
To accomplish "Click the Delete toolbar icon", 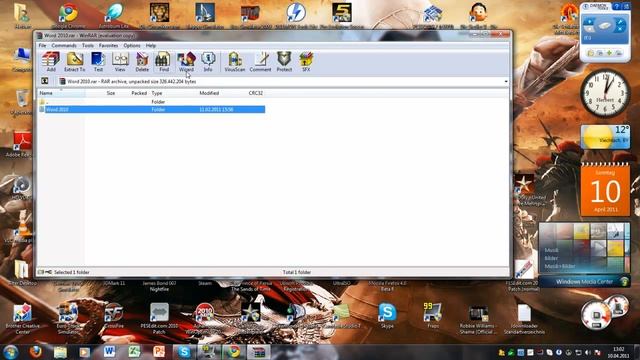I will click(142, 62).
